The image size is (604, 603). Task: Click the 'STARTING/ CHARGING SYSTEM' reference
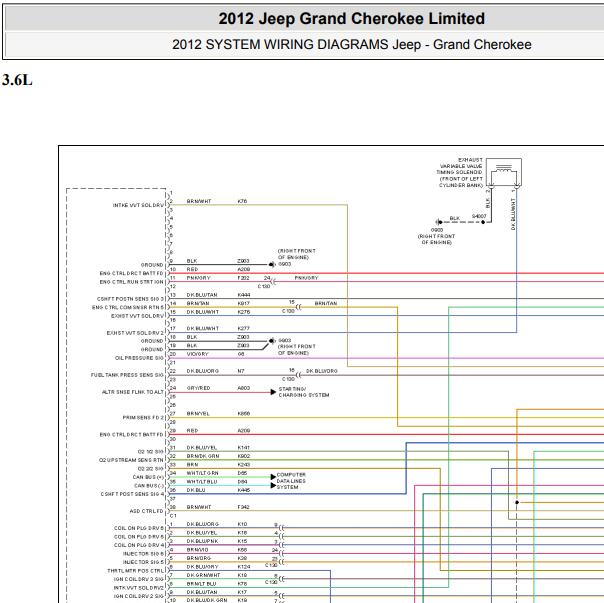pyautogui.click(x=304, y=392)
